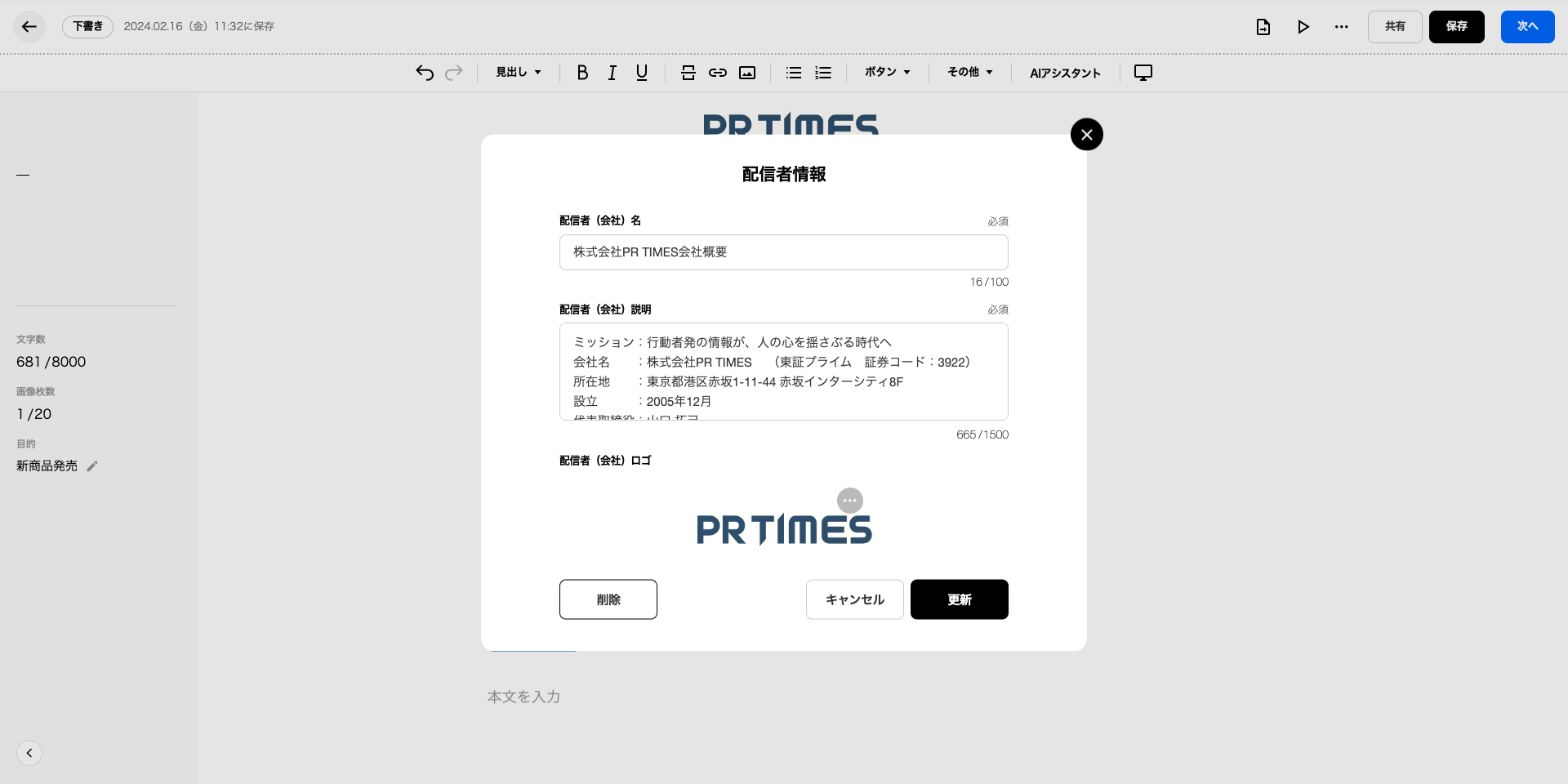Open the 見出し heading dropdown
1568x784 pixels.
point(519,73)
